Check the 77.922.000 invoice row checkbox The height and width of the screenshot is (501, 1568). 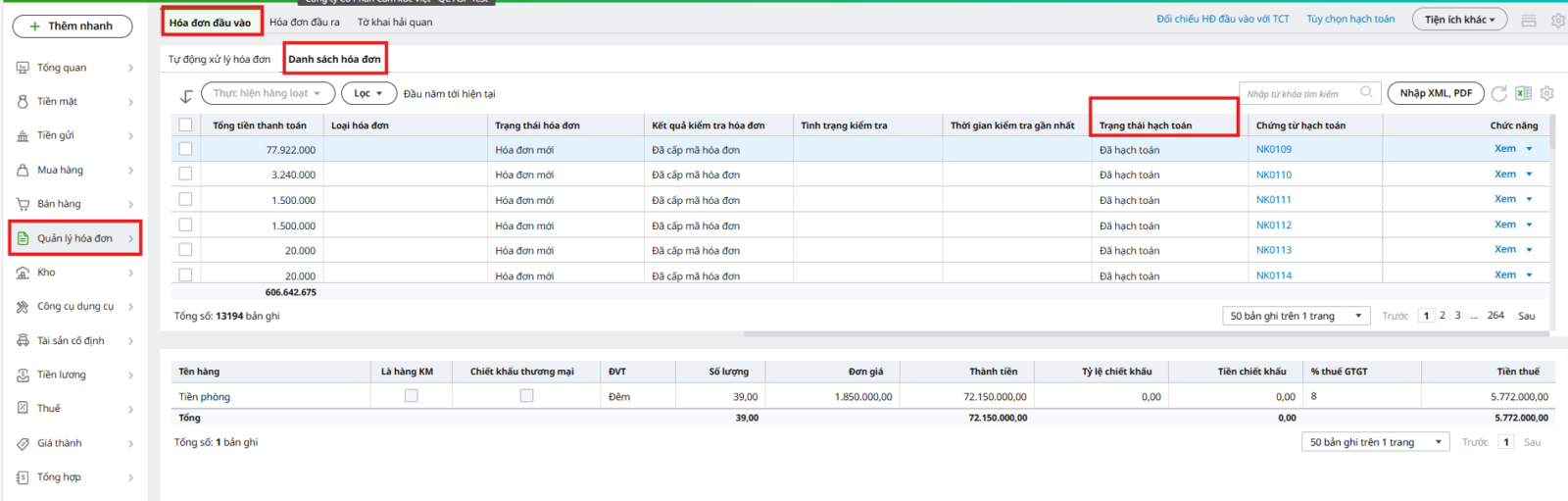tap(185, 149)
